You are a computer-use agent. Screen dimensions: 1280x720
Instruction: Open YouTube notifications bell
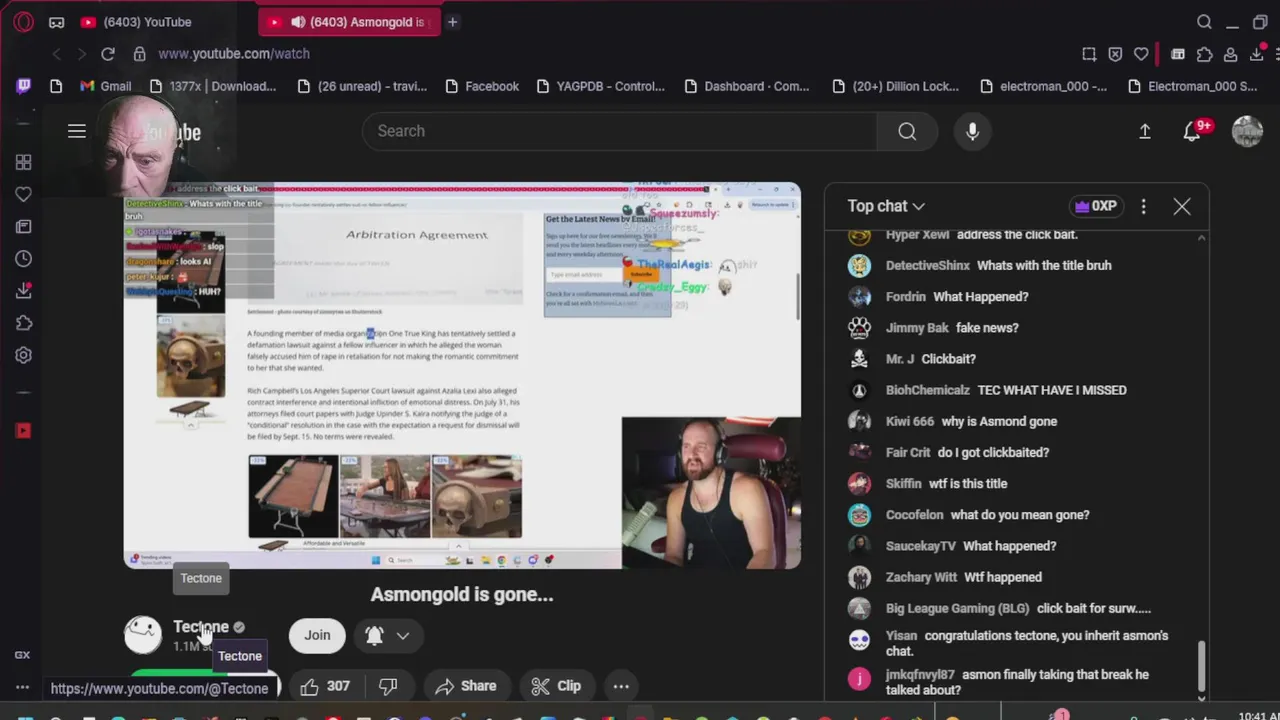pos(1192,131)
